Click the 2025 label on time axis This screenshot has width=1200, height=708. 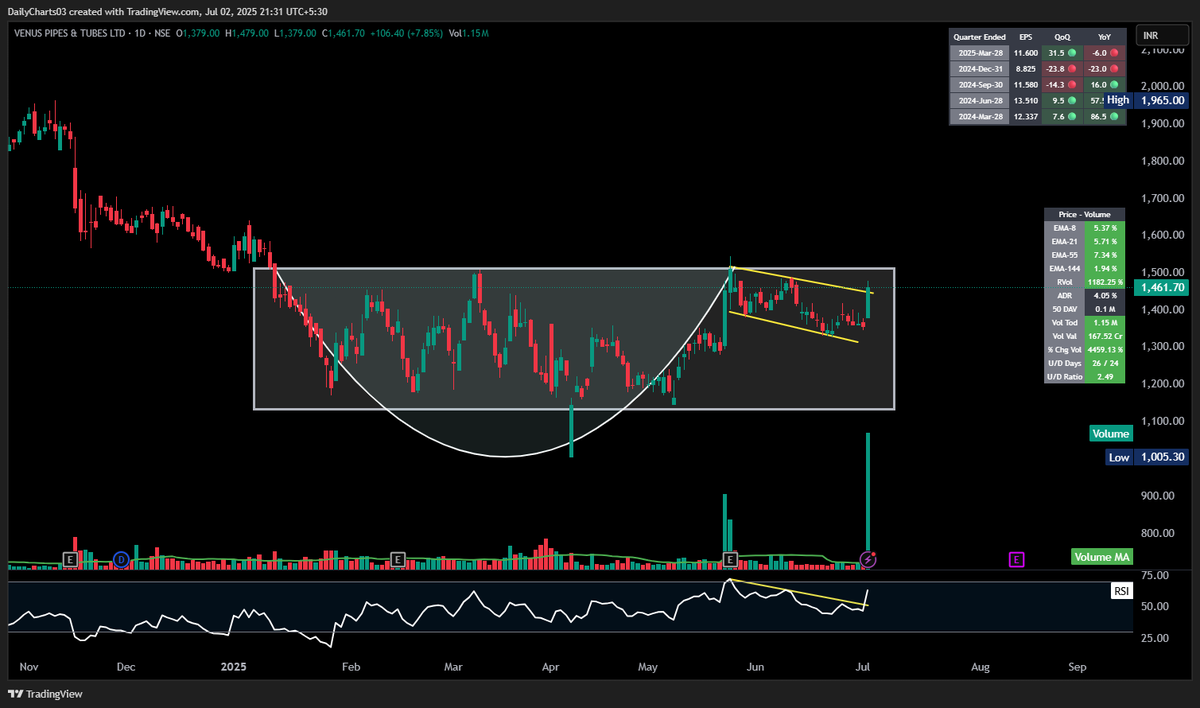coord(233,666)
